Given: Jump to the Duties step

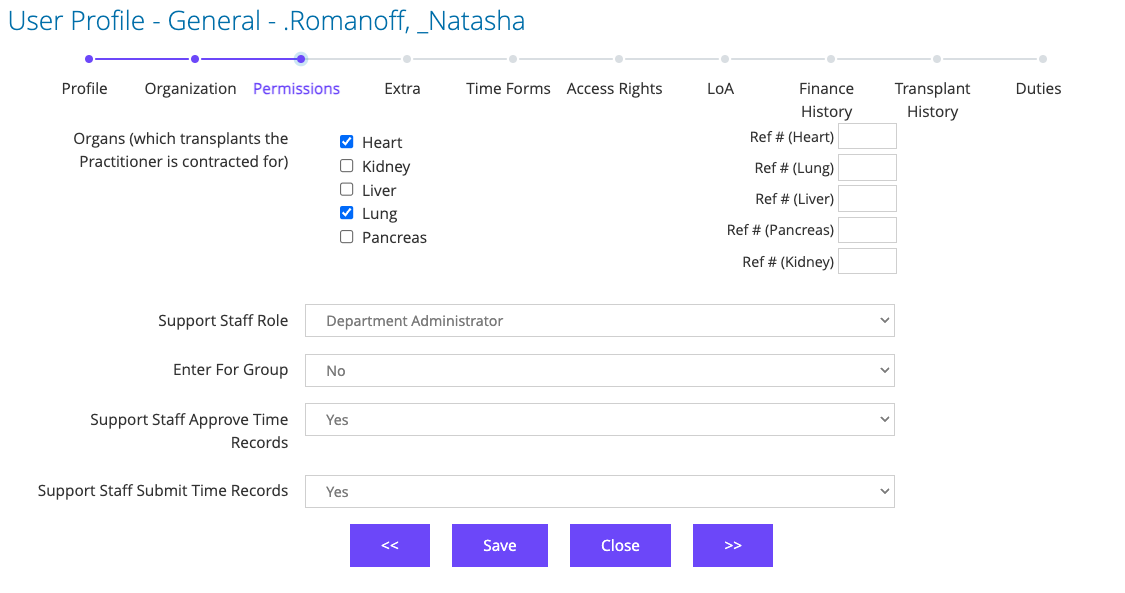Looking at the screenshot, I should [x=1038, y=88].
